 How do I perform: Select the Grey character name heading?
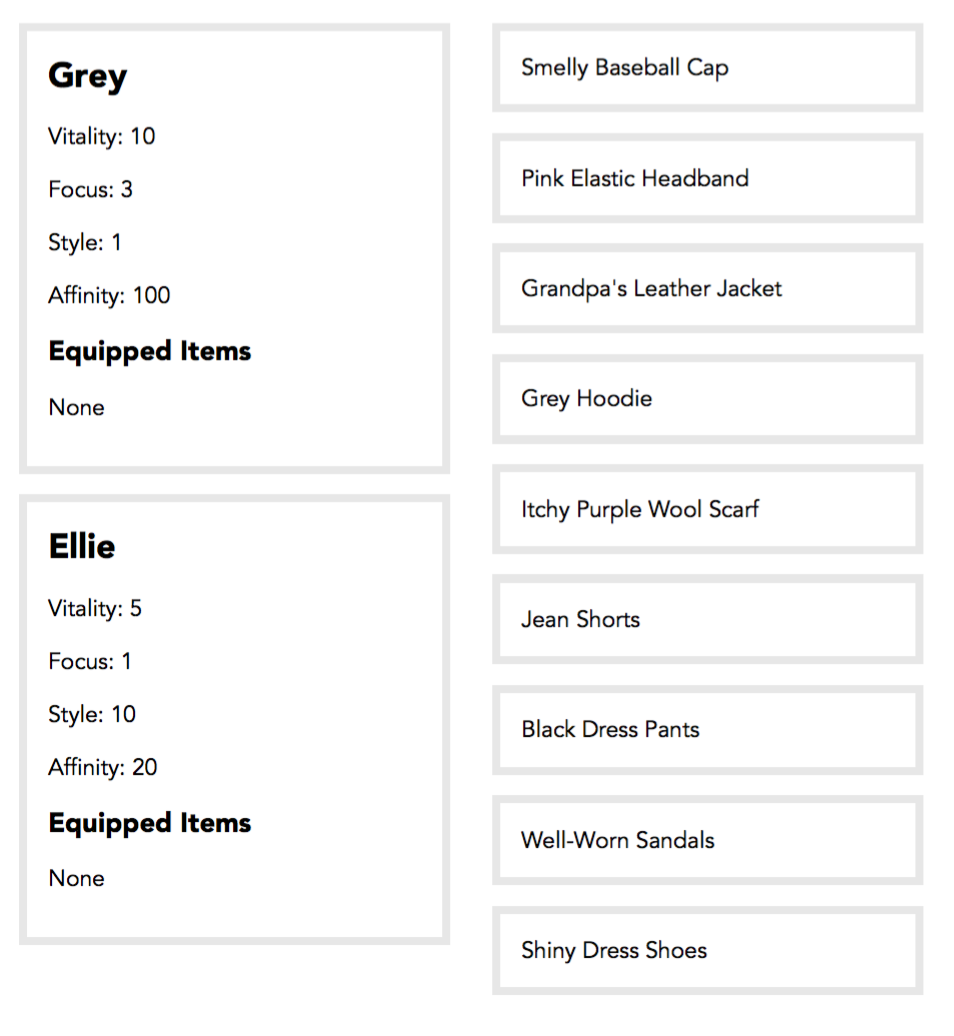pyautogui.click(x=87, y=76)
